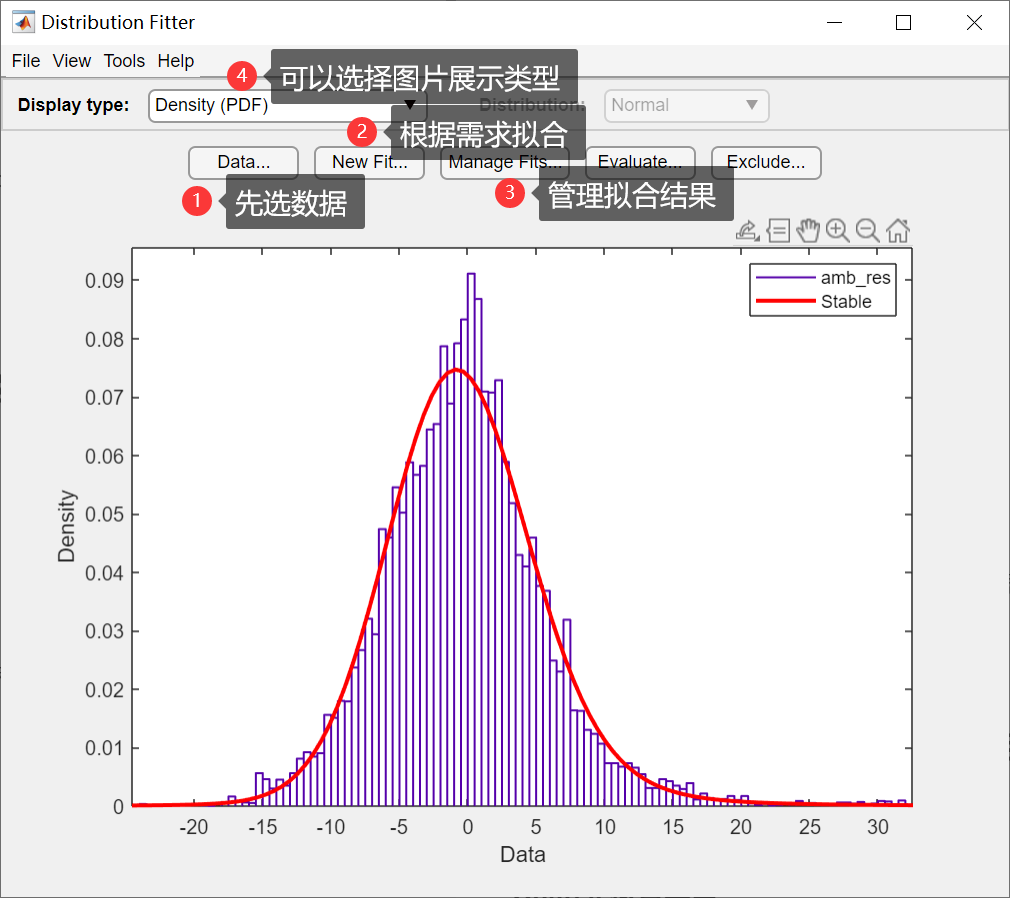
Task: Click the Exclude... button
Action: pyautogui.click(x=766, y=162)
